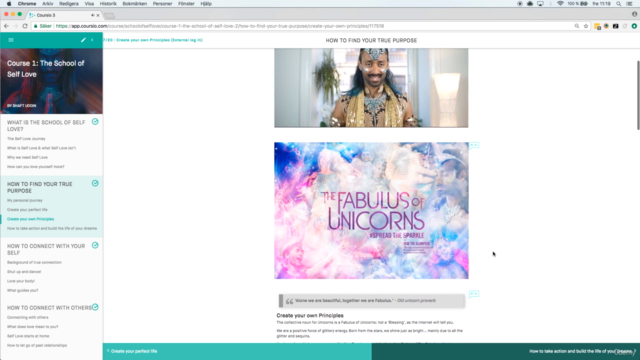Open the Hjälp menu
This screenshot has width=640, height=360.
pos(206,4)
